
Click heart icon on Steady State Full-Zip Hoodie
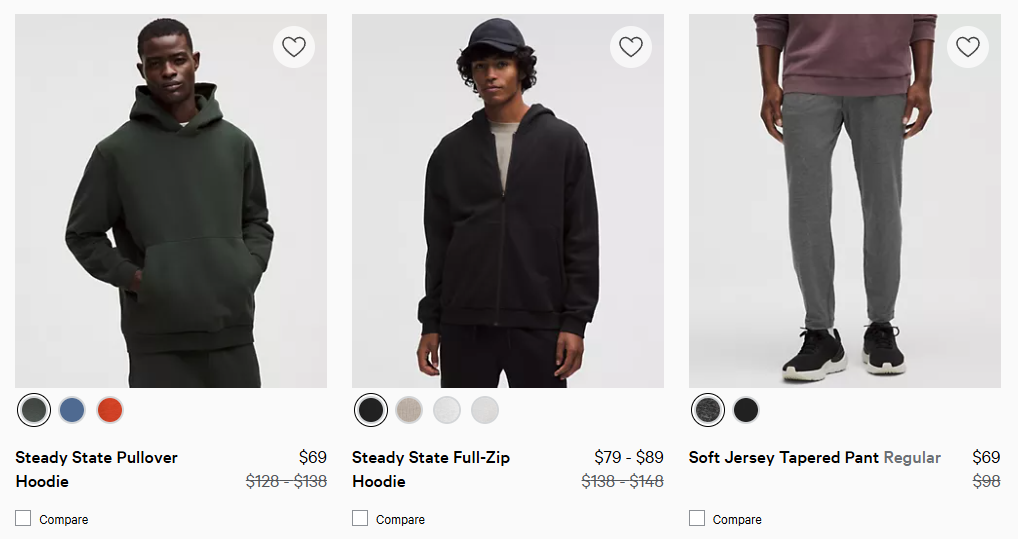630,47
